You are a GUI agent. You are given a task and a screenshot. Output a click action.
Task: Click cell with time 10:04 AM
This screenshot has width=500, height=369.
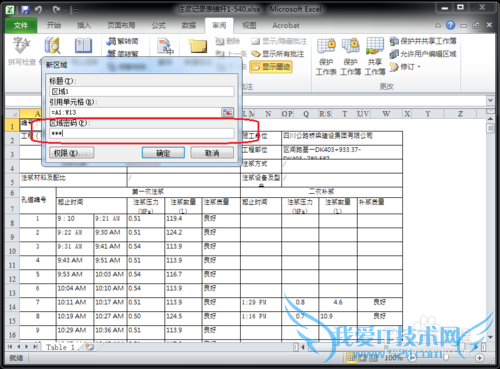pos(75,290)
